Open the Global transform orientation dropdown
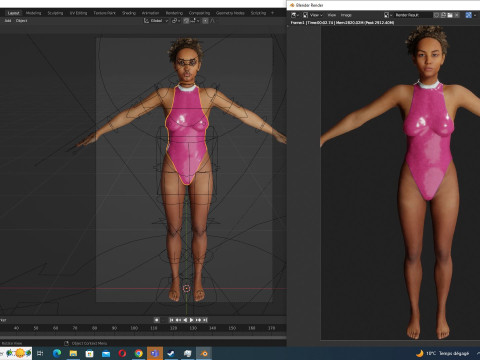This screenshot has width=480, height=360. coord(156,21)
